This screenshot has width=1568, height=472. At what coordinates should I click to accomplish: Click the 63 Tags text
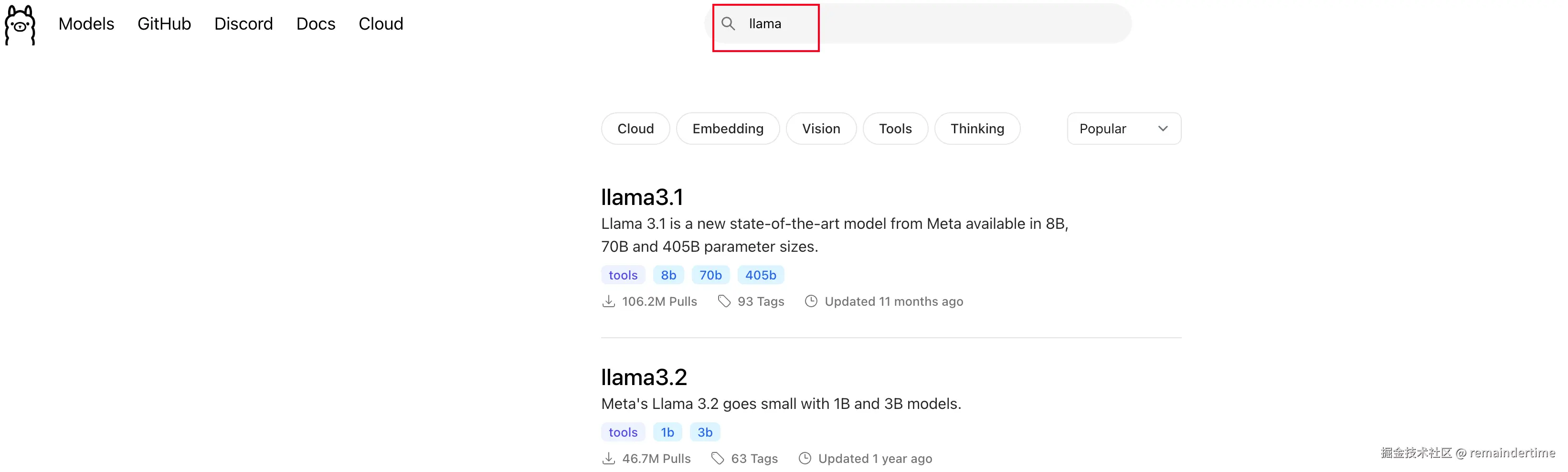point(754,459)
